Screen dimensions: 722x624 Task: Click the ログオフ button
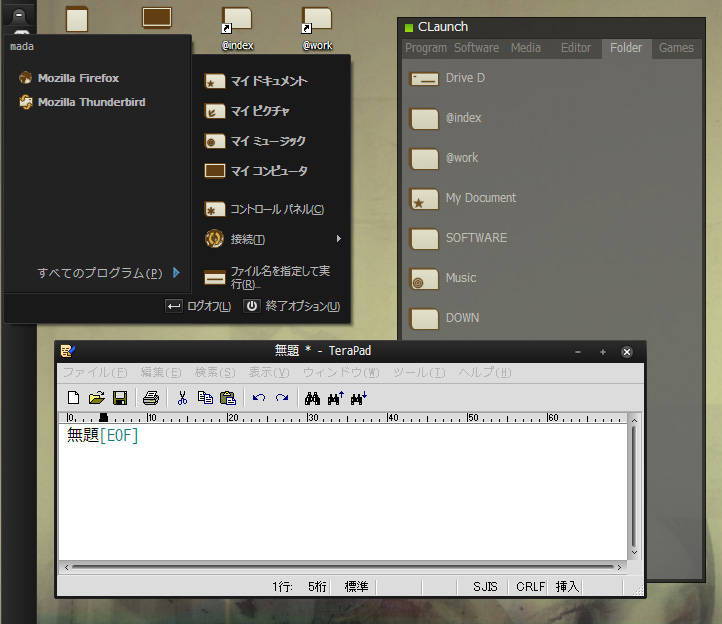pyautogui.click(x=198, y=306)
